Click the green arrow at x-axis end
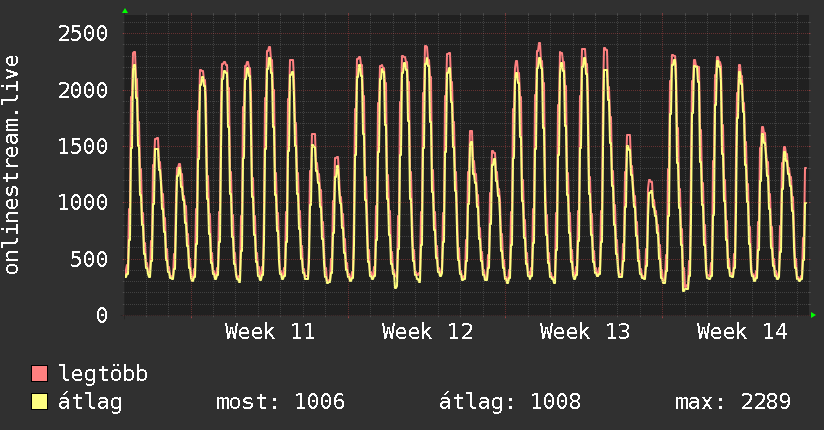 coord(813,315)
